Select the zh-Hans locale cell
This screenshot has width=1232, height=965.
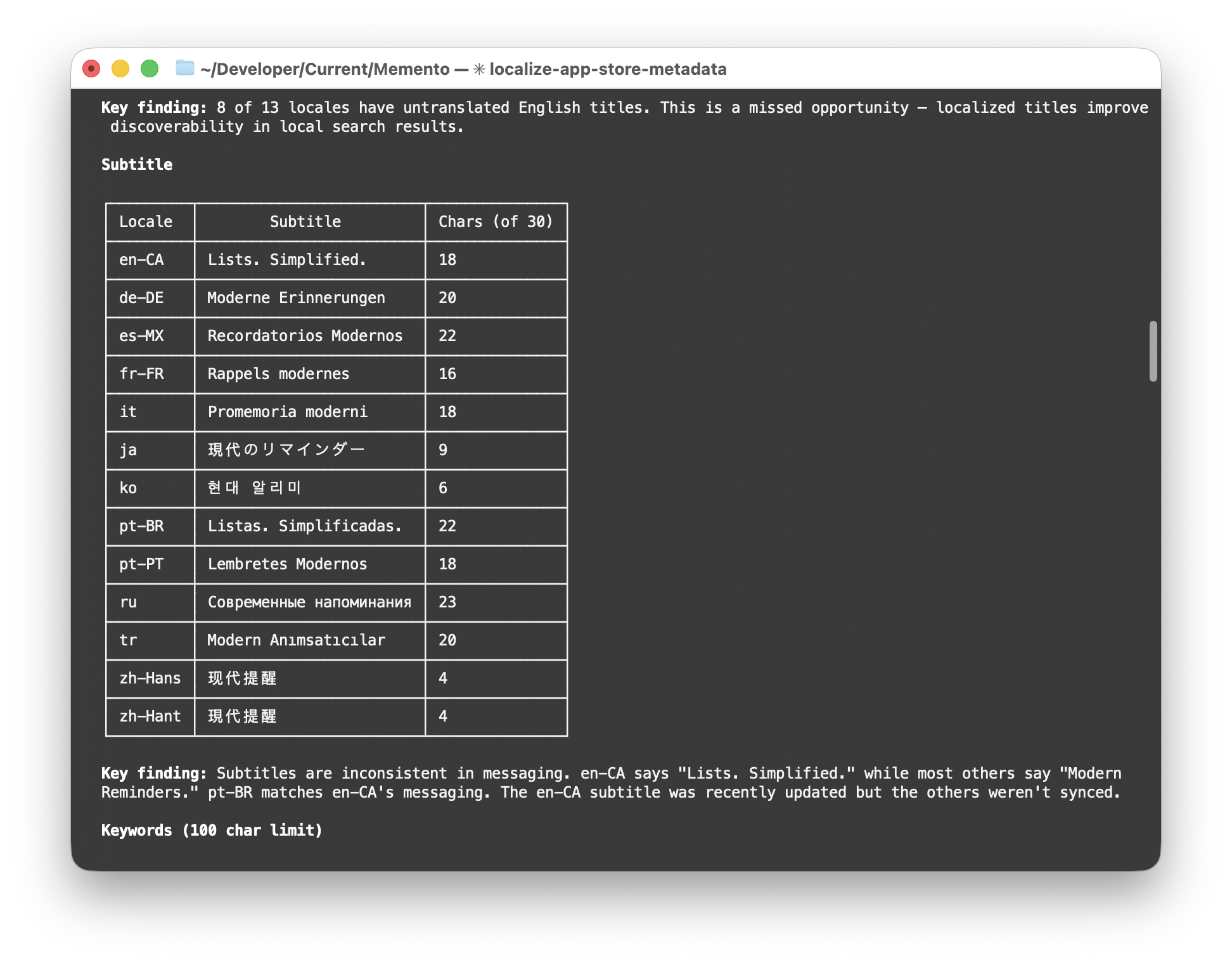point(150,678)
